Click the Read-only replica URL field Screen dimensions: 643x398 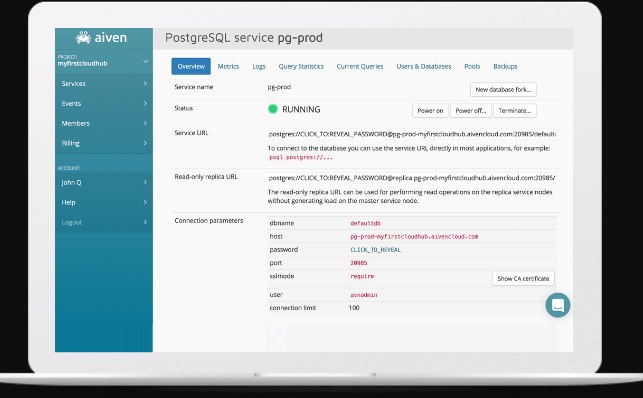coord(412,178)
